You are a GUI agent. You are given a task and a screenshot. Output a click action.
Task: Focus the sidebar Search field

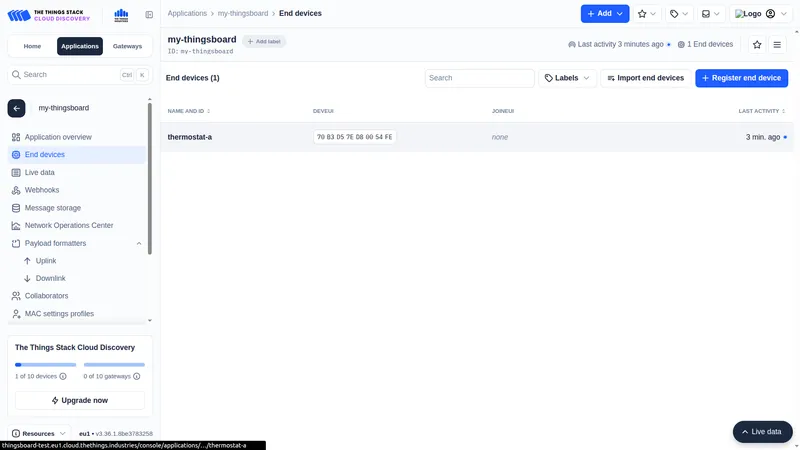point(80,74)
